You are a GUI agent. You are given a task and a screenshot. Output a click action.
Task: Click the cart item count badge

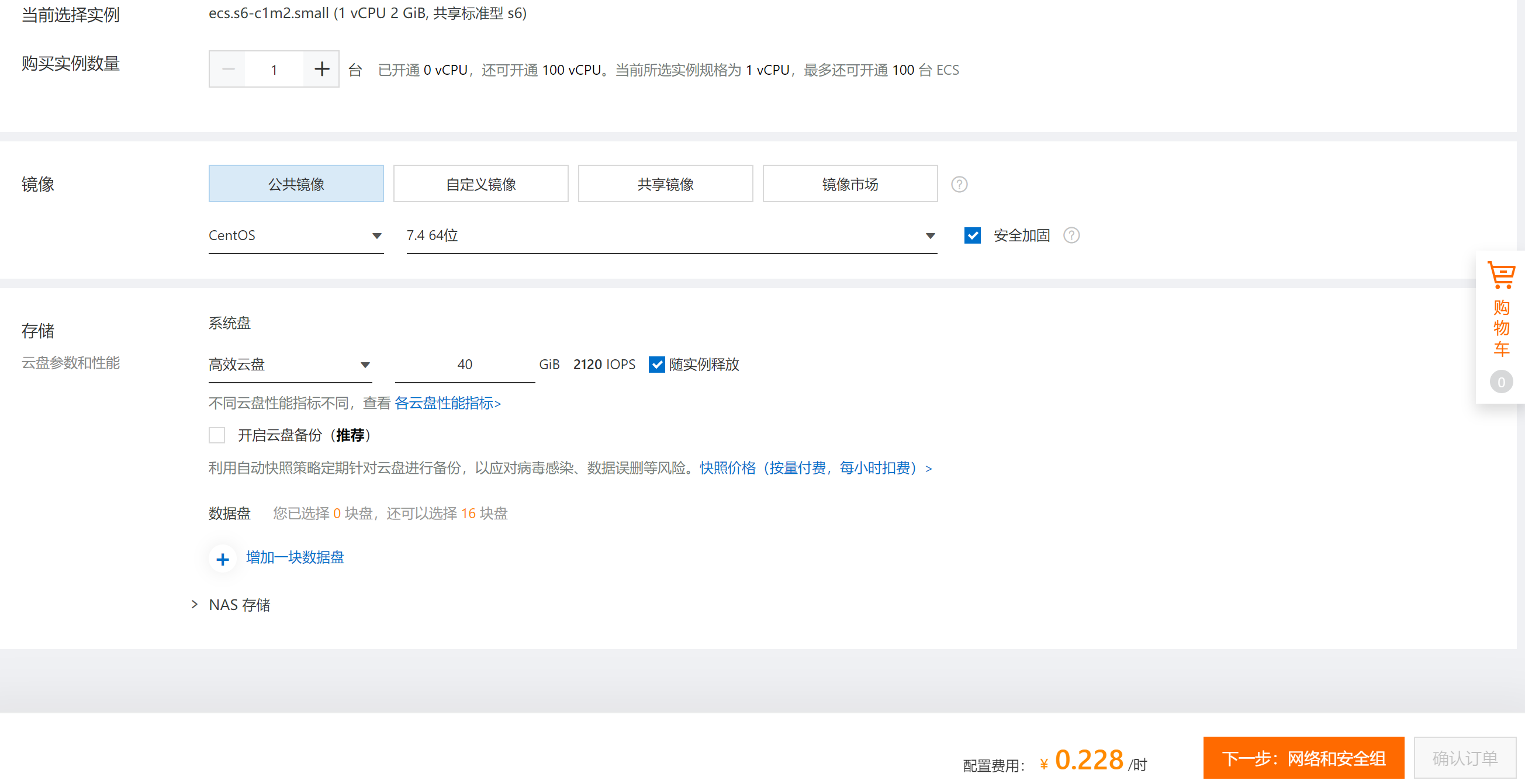1500,382
